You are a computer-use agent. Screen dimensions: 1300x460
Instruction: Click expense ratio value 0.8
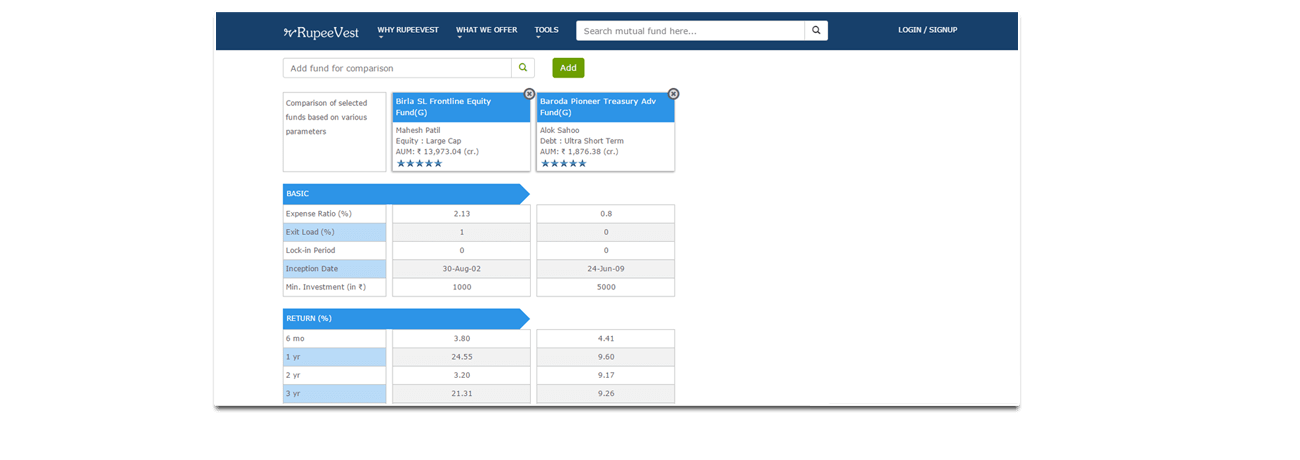[x=606, y=214]
